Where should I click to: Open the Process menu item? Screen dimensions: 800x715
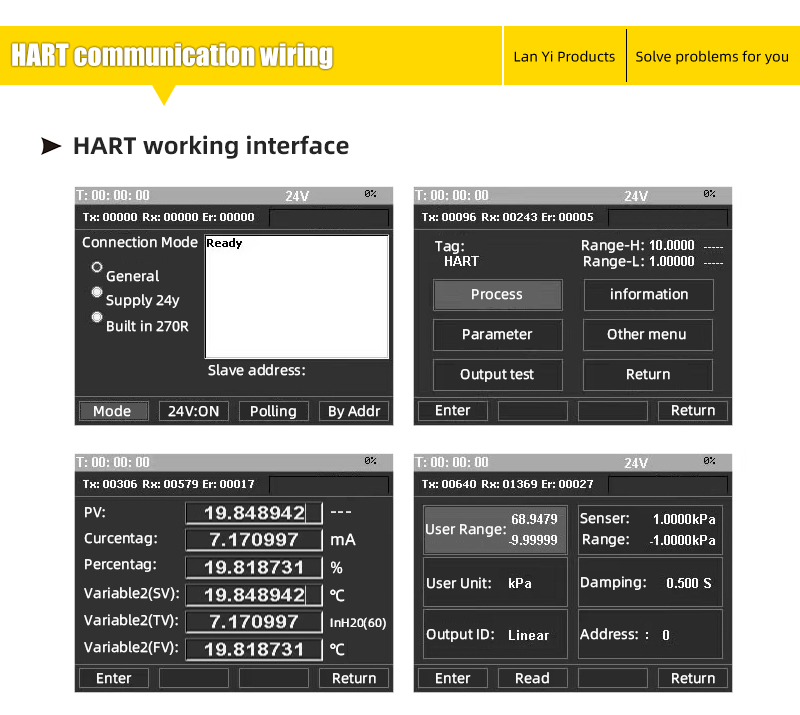click(497, 295)
